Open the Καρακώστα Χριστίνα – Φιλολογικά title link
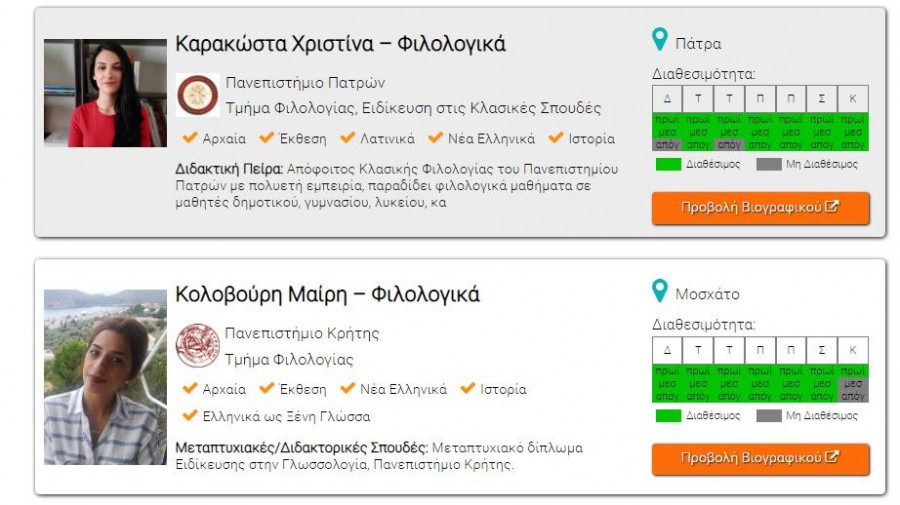900x505 pixels. [x=340, y=44]
